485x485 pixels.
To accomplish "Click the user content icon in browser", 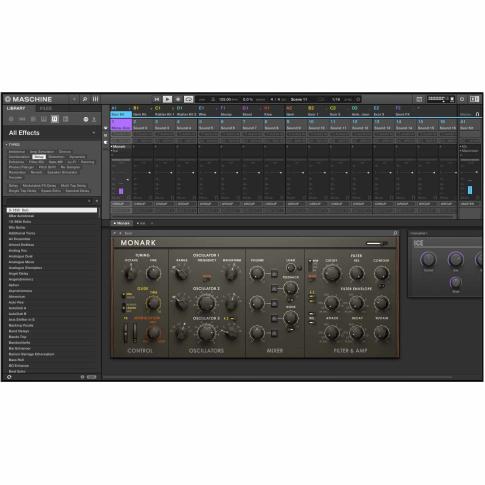I will (x=94, y=119).
